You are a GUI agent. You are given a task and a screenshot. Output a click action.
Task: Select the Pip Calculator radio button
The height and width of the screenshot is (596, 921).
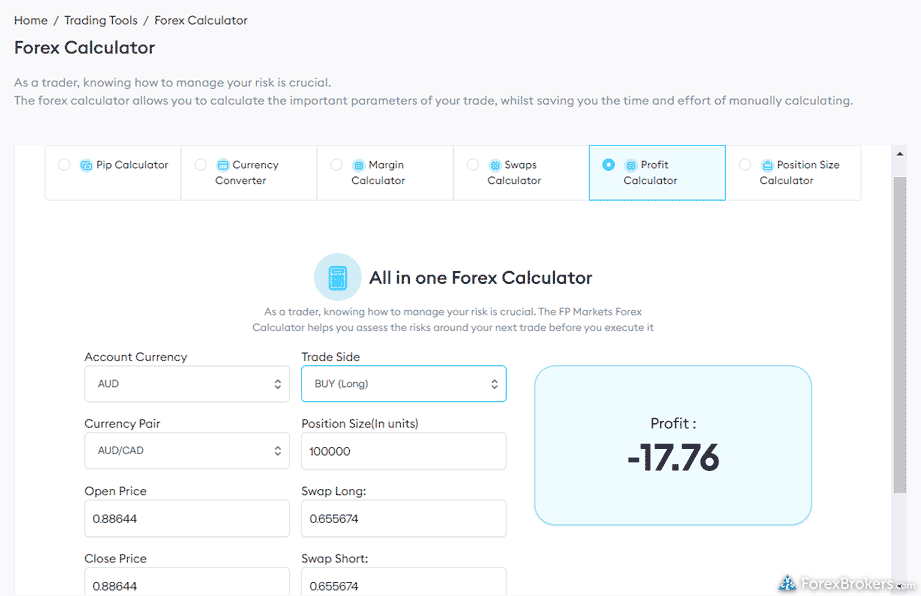[64, 165]
